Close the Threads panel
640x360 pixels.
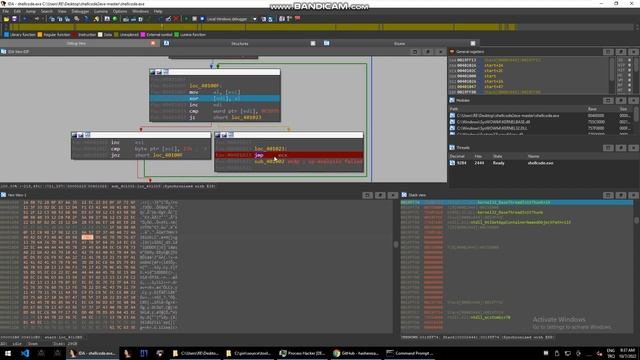(633, 148)
